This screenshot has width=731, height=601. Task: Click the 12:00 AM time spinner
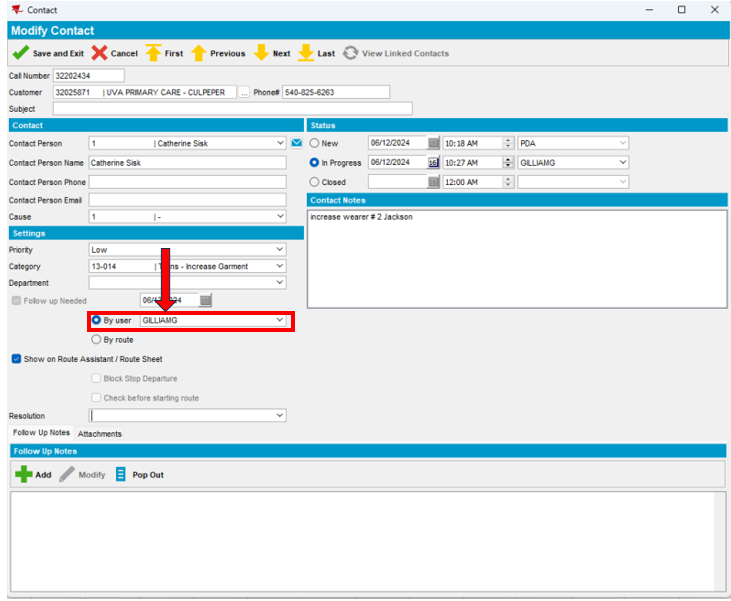pos(508,182)
